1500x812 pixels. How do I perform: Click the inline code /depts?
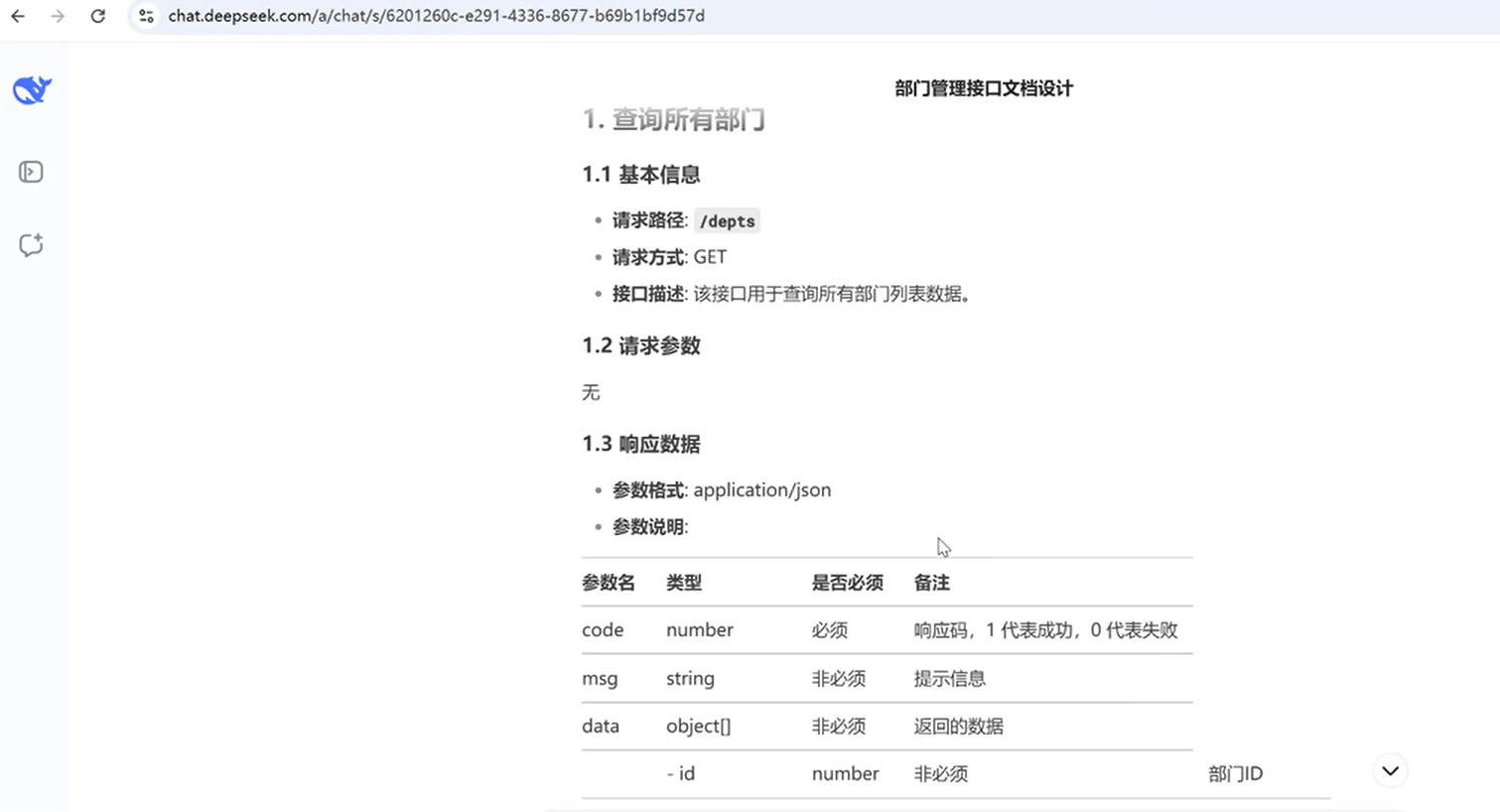click(x=727, y=220)
